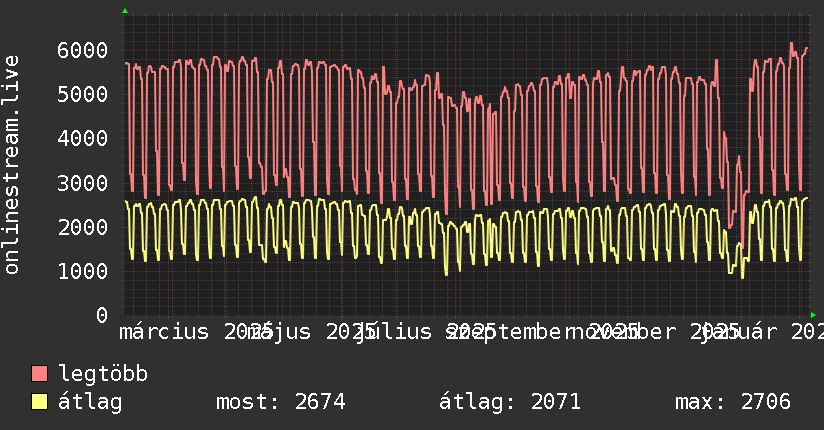This screenshot has height=430, width=824.
Task: Click the onlinestream.live vertical axis title
Action: pyautogui.click(x=12, y=165)
